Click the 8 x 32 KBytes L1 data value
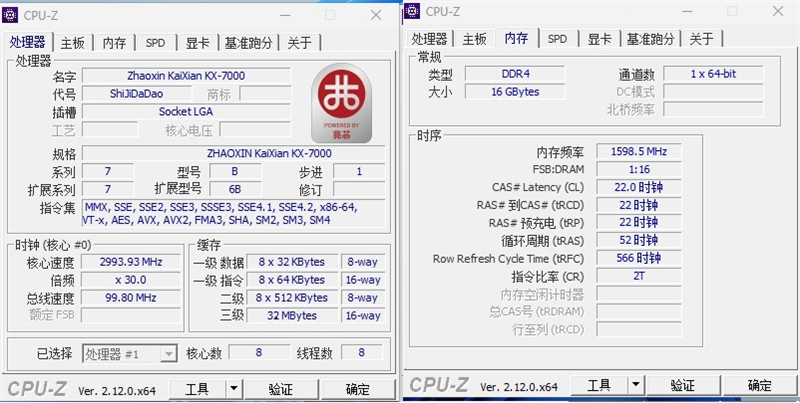The height and width of the screenshot is (403, 800). [x=292, y=262]
